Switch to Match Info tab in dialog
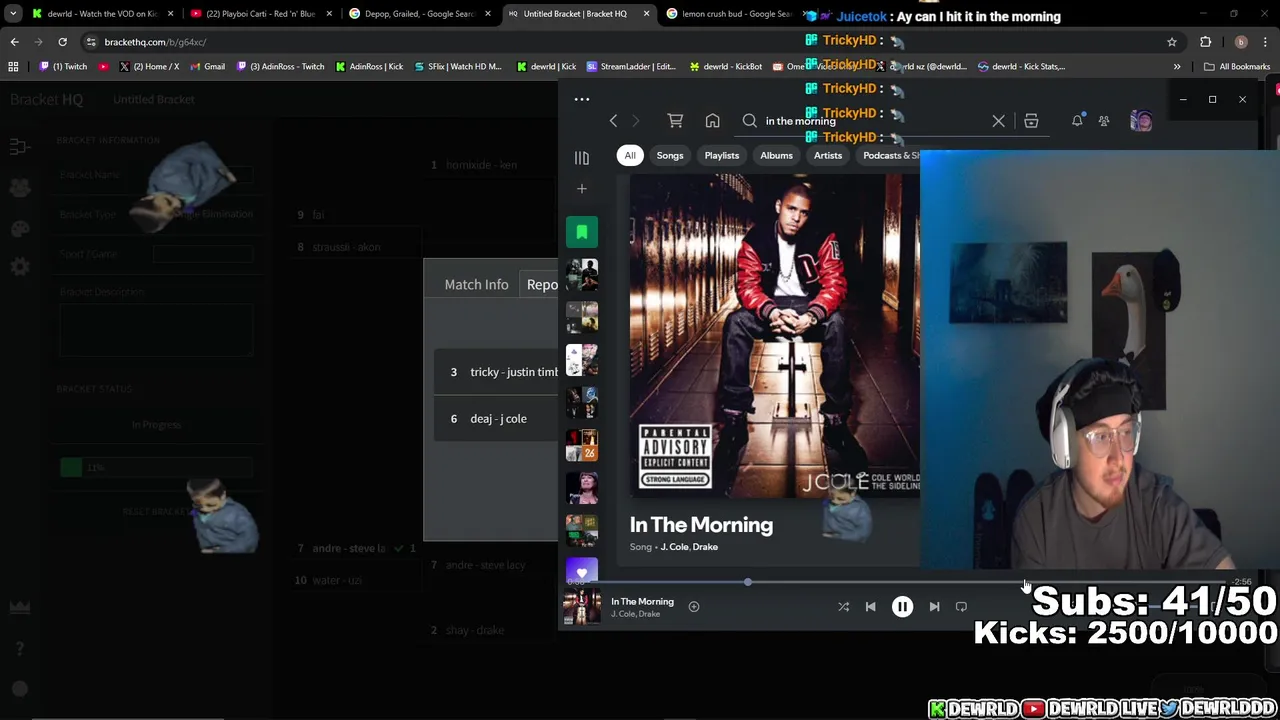 point(476,284)
